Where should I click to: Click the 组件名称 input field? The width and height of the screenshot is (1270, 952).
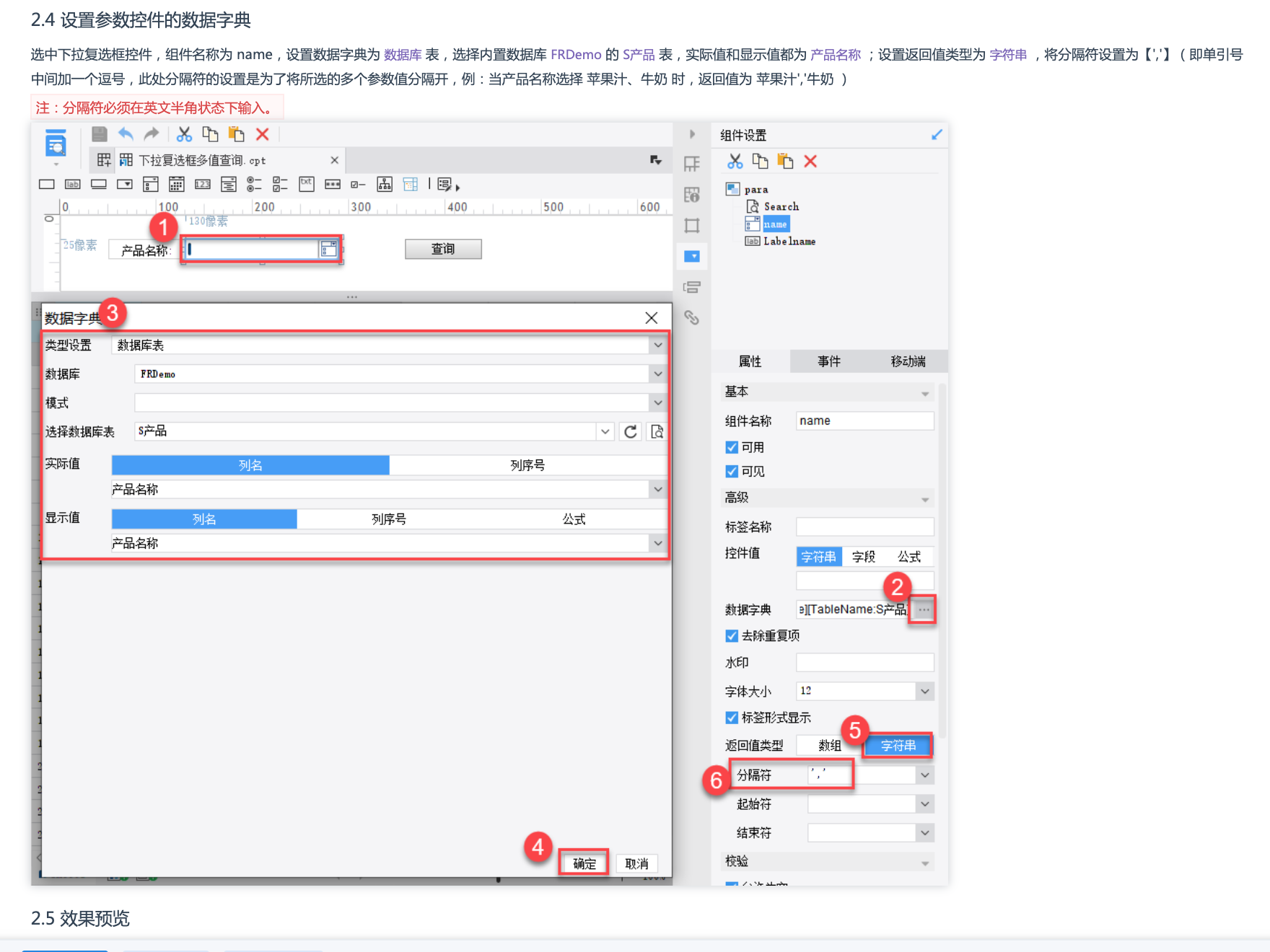[864, 420]
